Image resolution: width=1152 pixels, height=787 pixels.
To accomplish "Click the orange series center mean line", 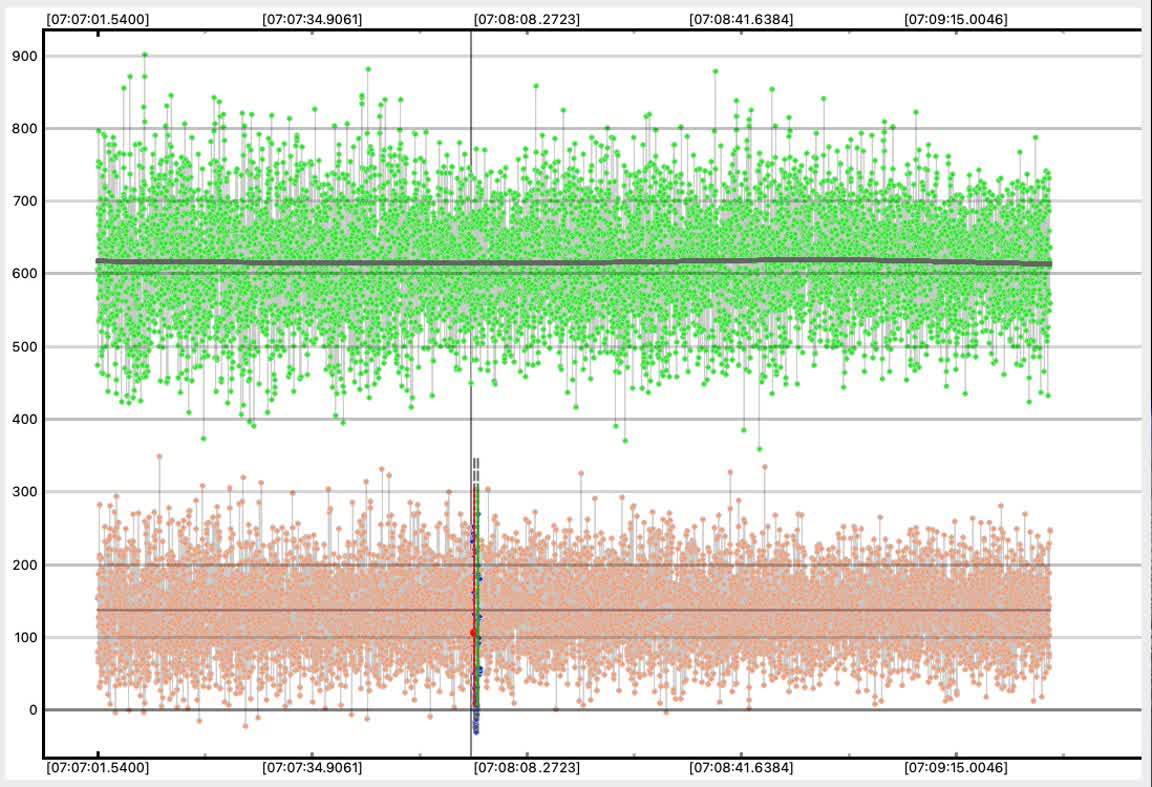I will (x=700, y=610).
